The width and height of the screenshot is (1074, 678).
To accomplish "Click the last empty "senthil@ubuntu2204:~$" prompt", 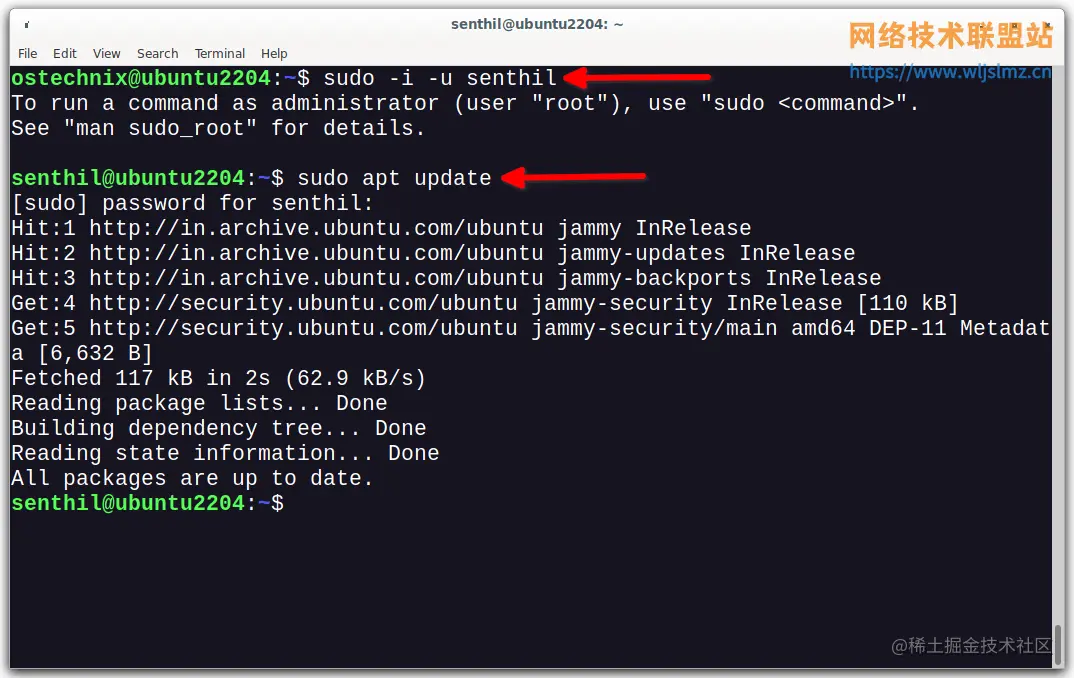I will pyautogui.click(x=147, y=503).
